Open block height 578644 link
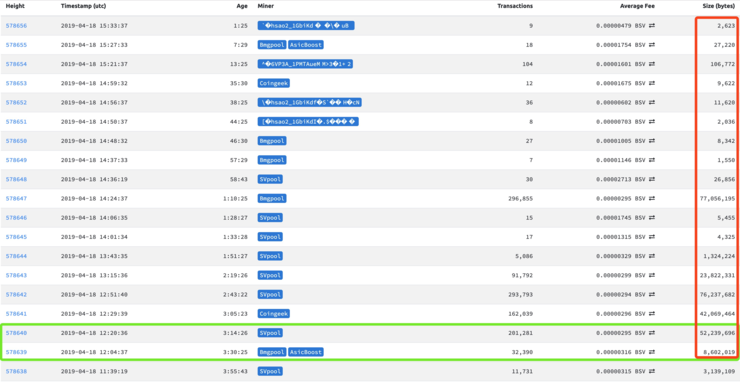The image size is (740, 382). click(x=16, y=256)
